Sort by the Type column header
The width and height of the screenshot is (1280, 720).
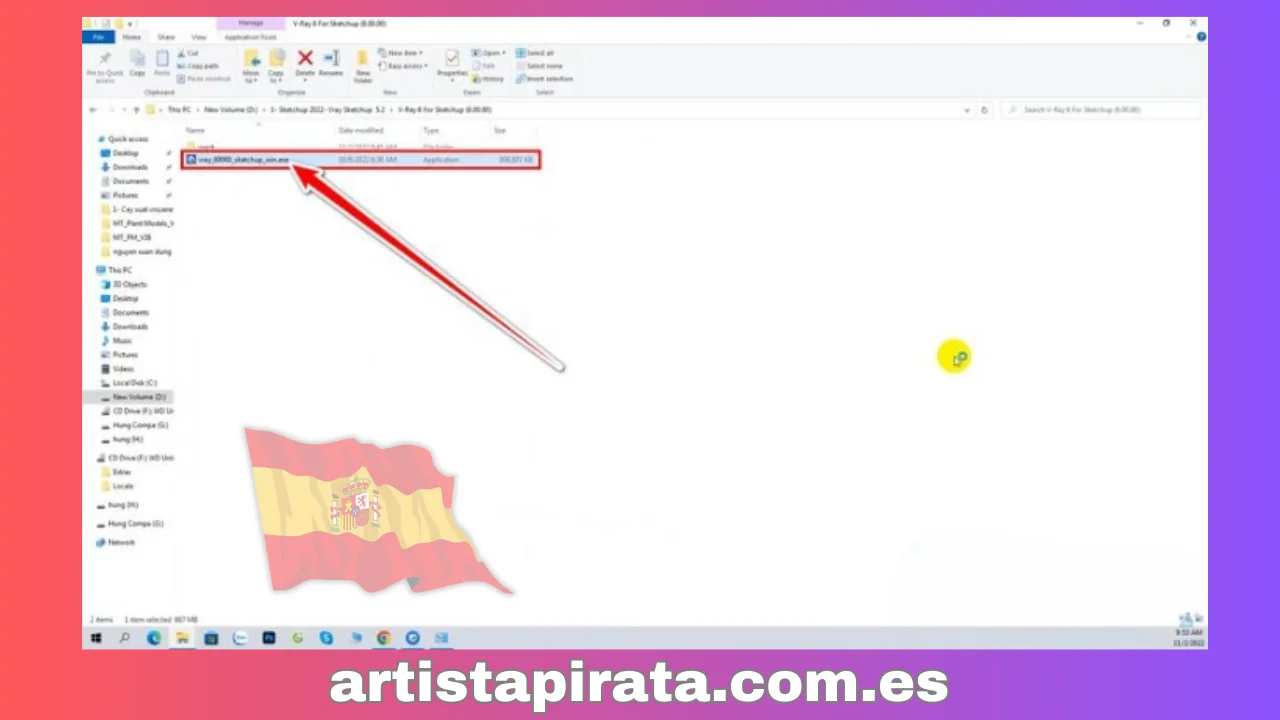coord(431,131)
